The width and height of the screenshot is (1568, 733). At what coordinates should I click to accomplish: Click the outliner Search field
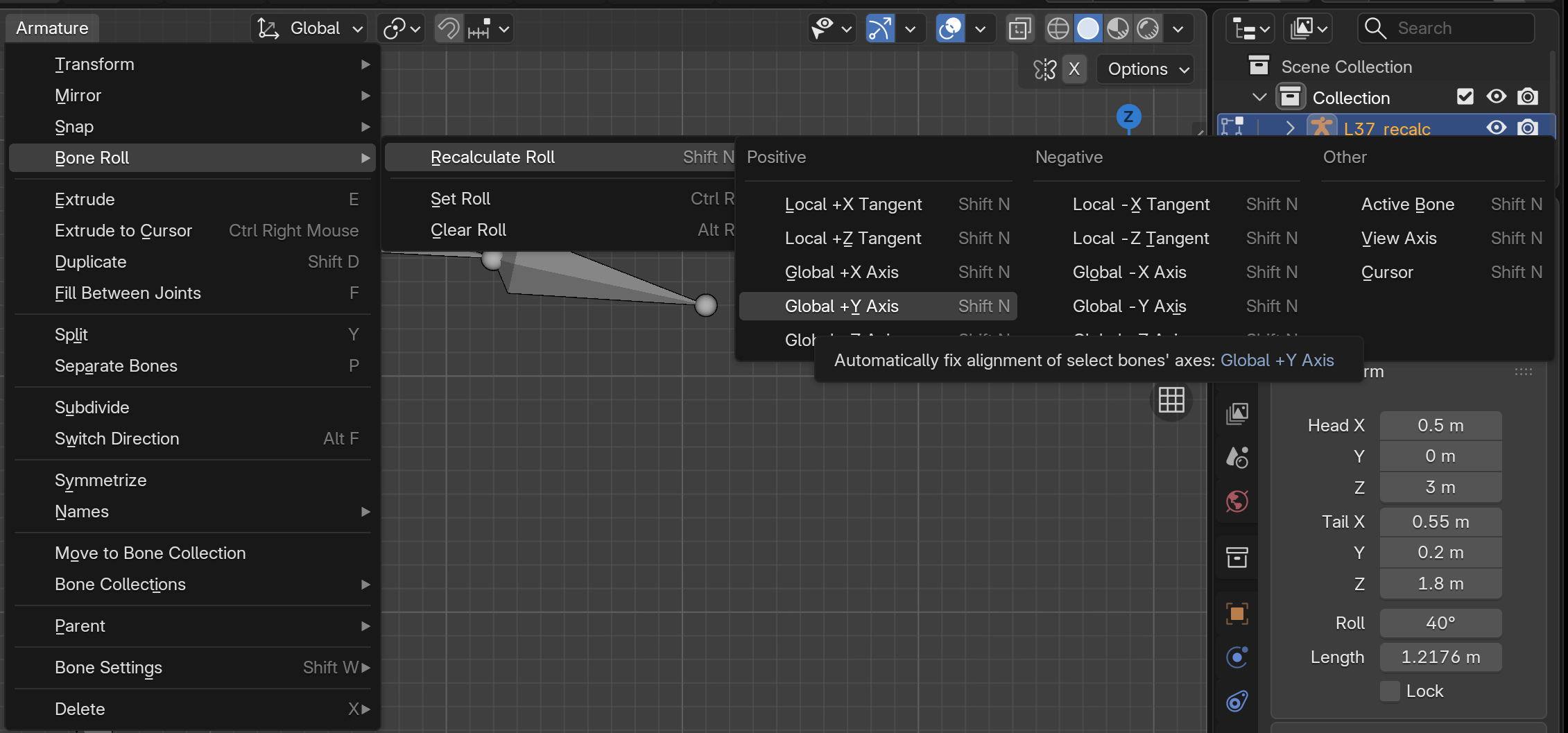coord(1447,28)
